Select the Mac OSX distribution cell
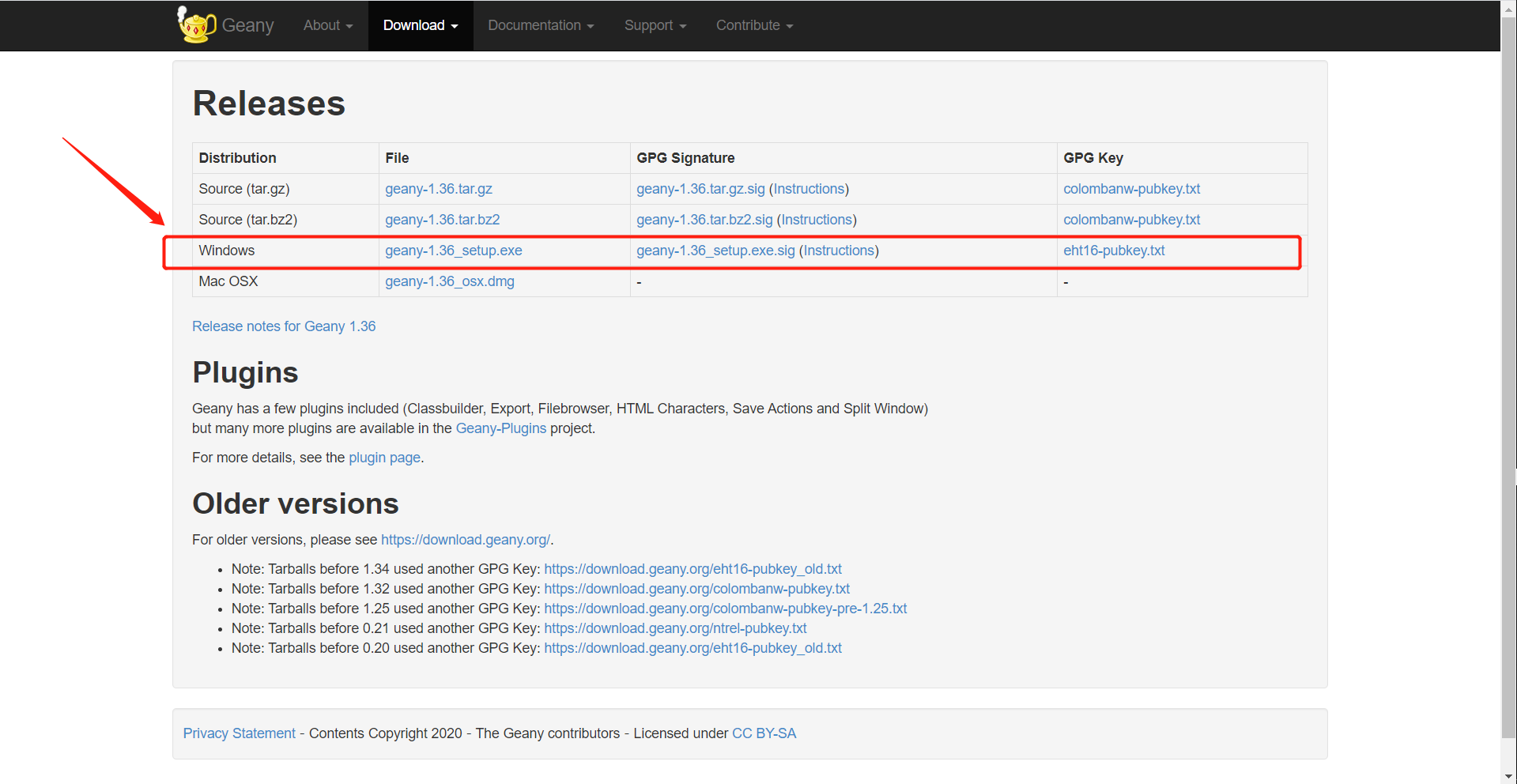 click(285, 281)
